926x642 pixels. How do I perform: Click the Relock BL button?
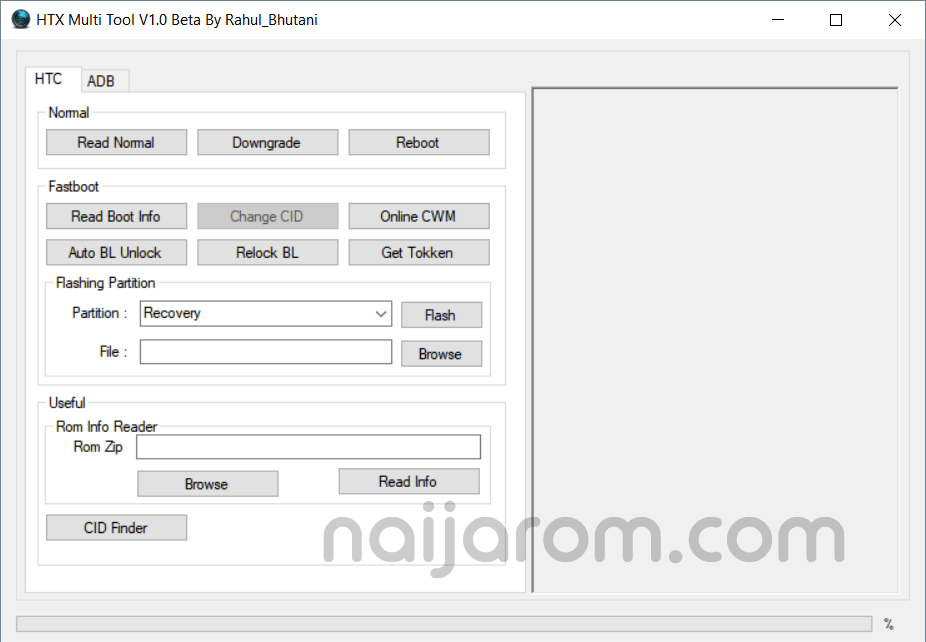tap(268, 252)
